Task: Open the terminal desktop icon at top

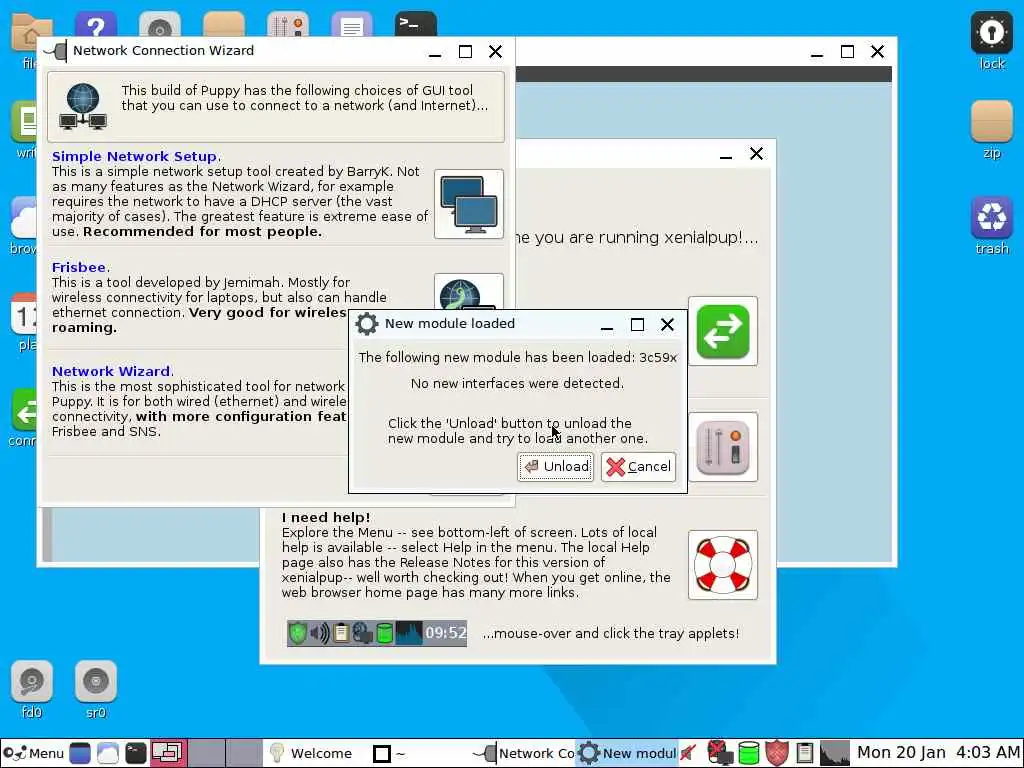Action: pyautogui.click(x=416, y=25)
